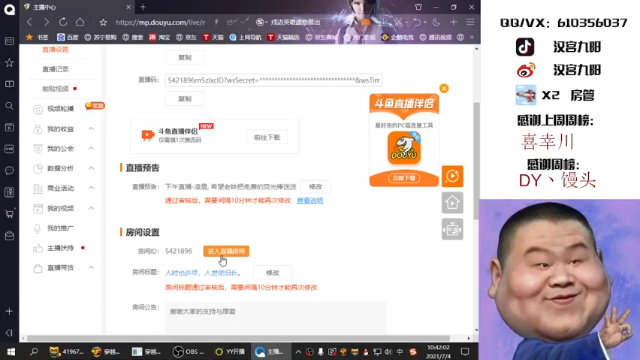Open the 淘宝 bookmark
The width and height of the screenshot is (640, 360).
[x=160, y=37]
